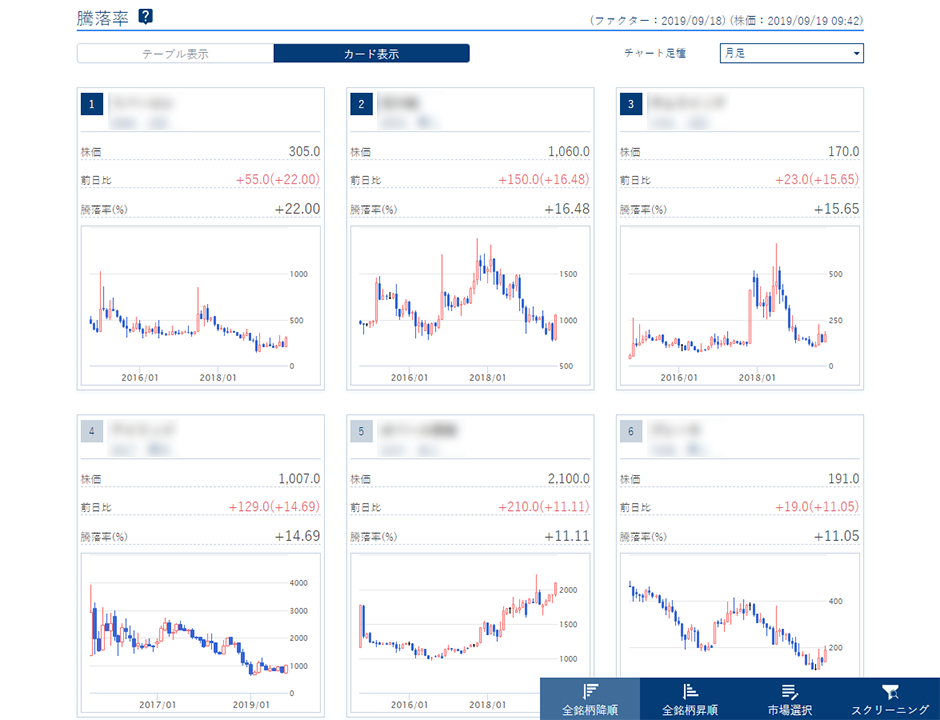Click rank badge number 3
The image size is (940, 720).
click(x=630, y=104)
